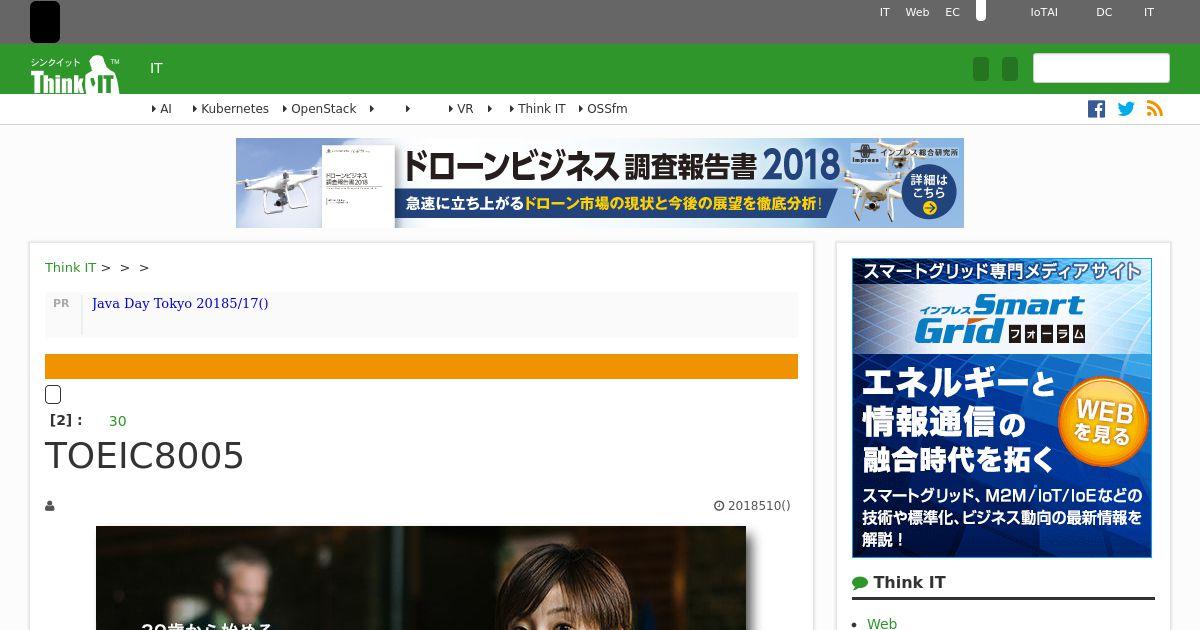Viewport: 1200px width, 630px height.
Task: Click the Think IT breadcrumb link
Action: pos(70,268)
